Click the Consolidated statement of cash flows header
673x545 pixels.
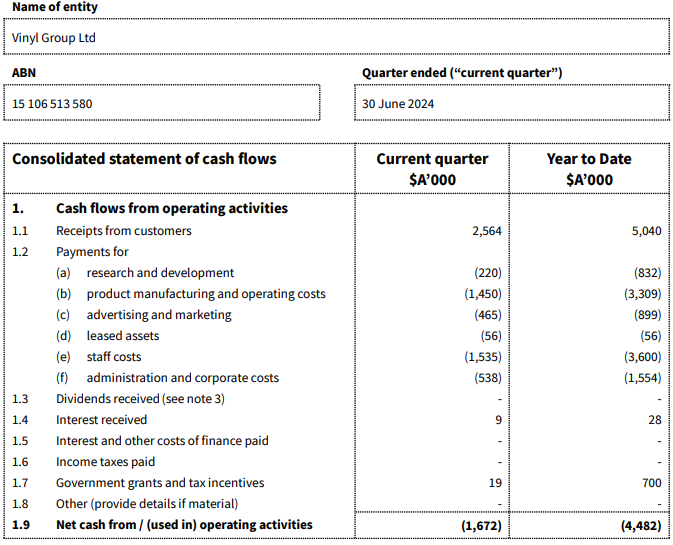coord(144,159)
